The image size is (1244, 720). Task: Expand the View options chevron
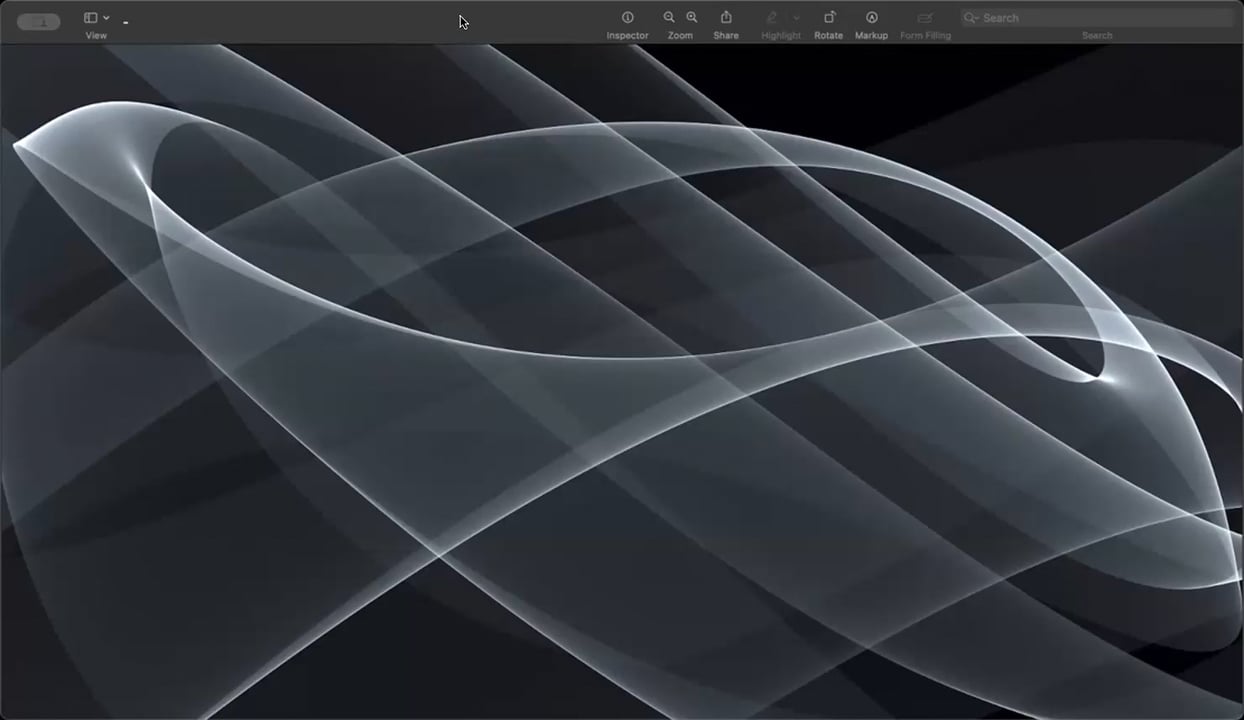pos(106,18)
